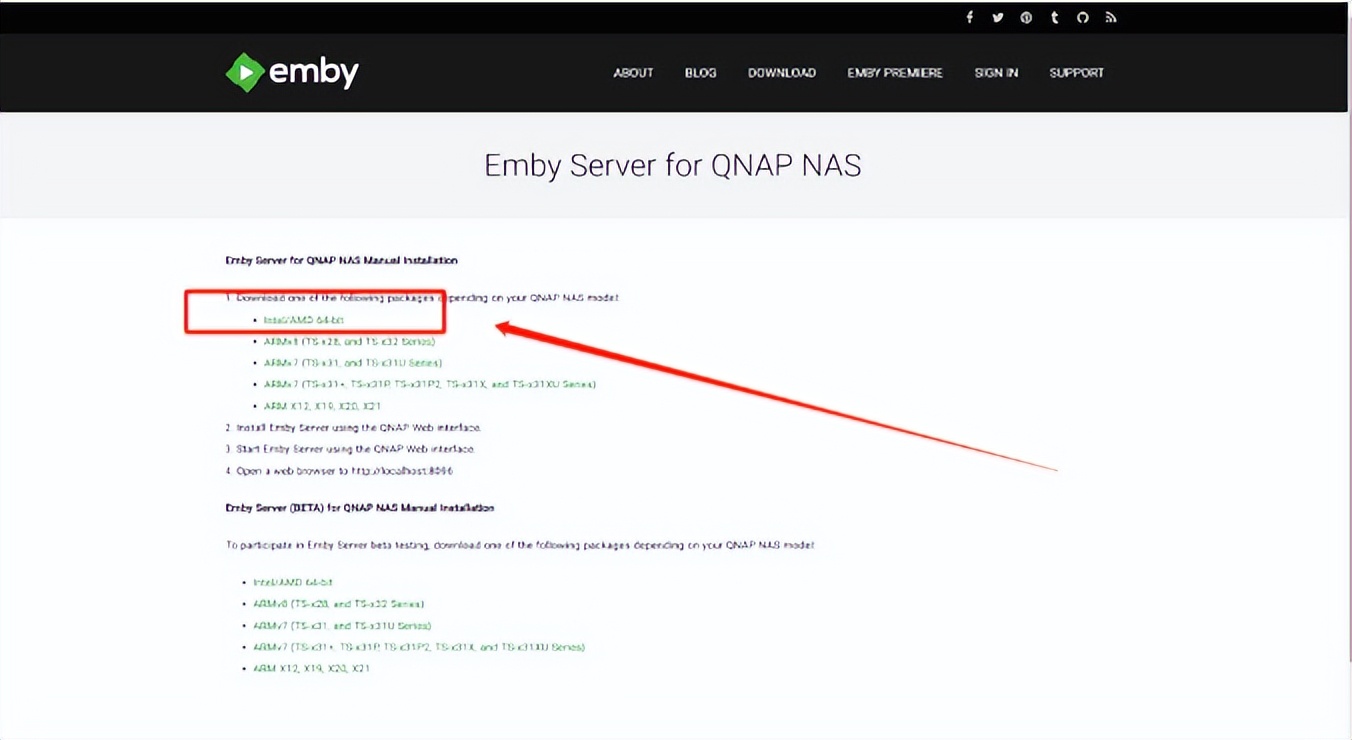Click 'Install Emby Server using the QNAP Web interface'

pyautogui.click(x=358, y=427)
